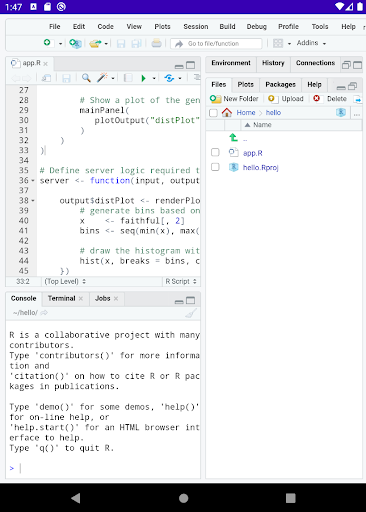This screenshot has width=366, height=512.
Task: Open the New File dropdown arrow
Action: [x=60, y=44]
